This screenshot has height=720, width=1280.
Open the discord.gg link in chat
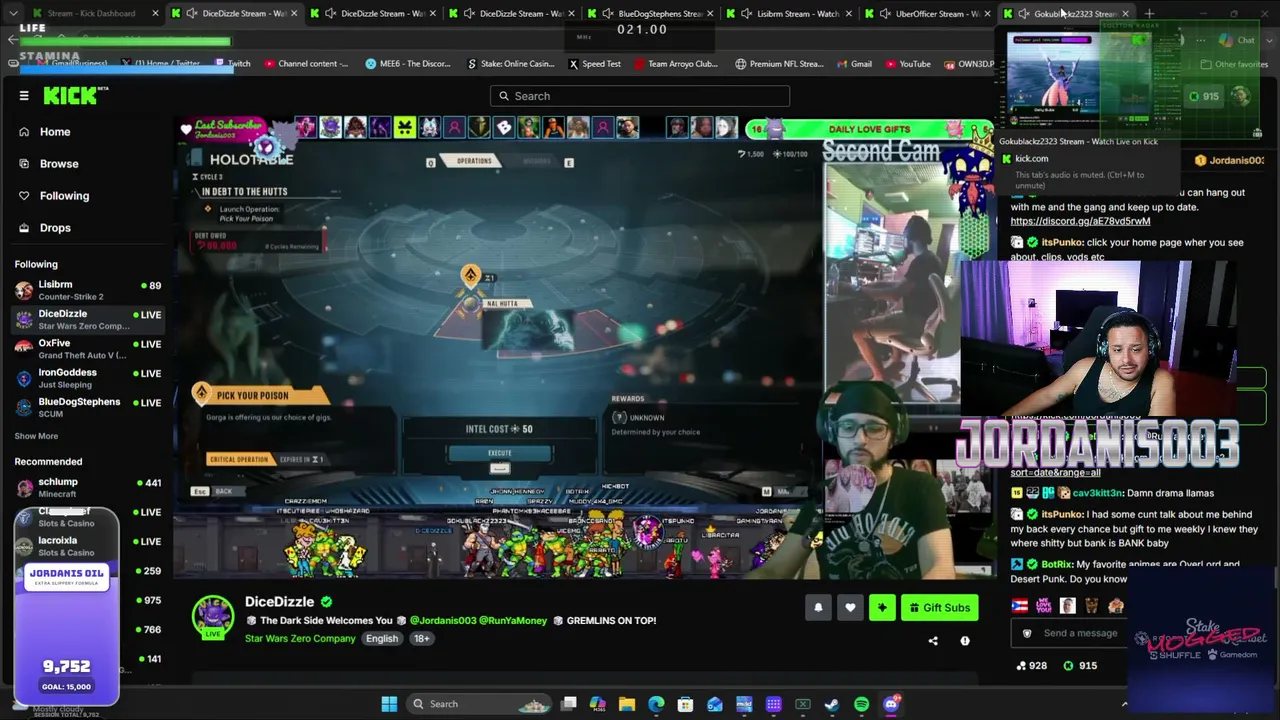[x=1080, y=221]
